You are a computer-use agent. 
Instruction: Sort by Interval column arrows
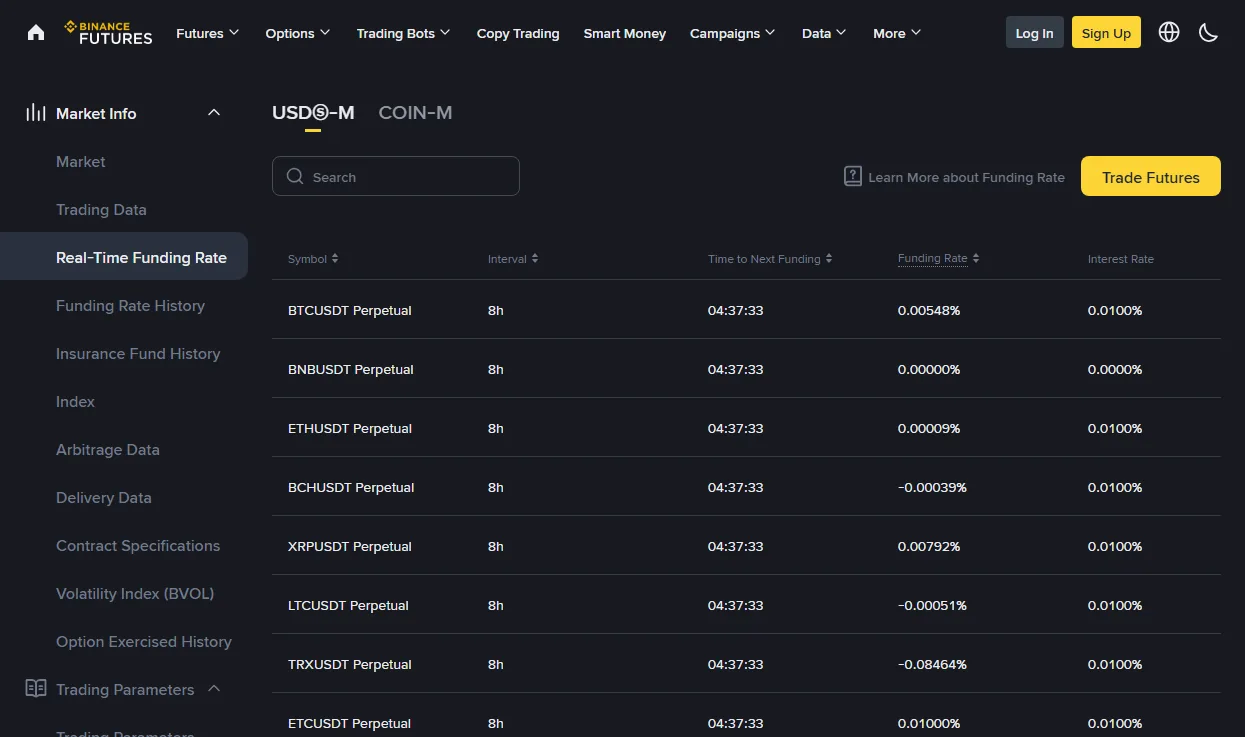pos(535,258)
